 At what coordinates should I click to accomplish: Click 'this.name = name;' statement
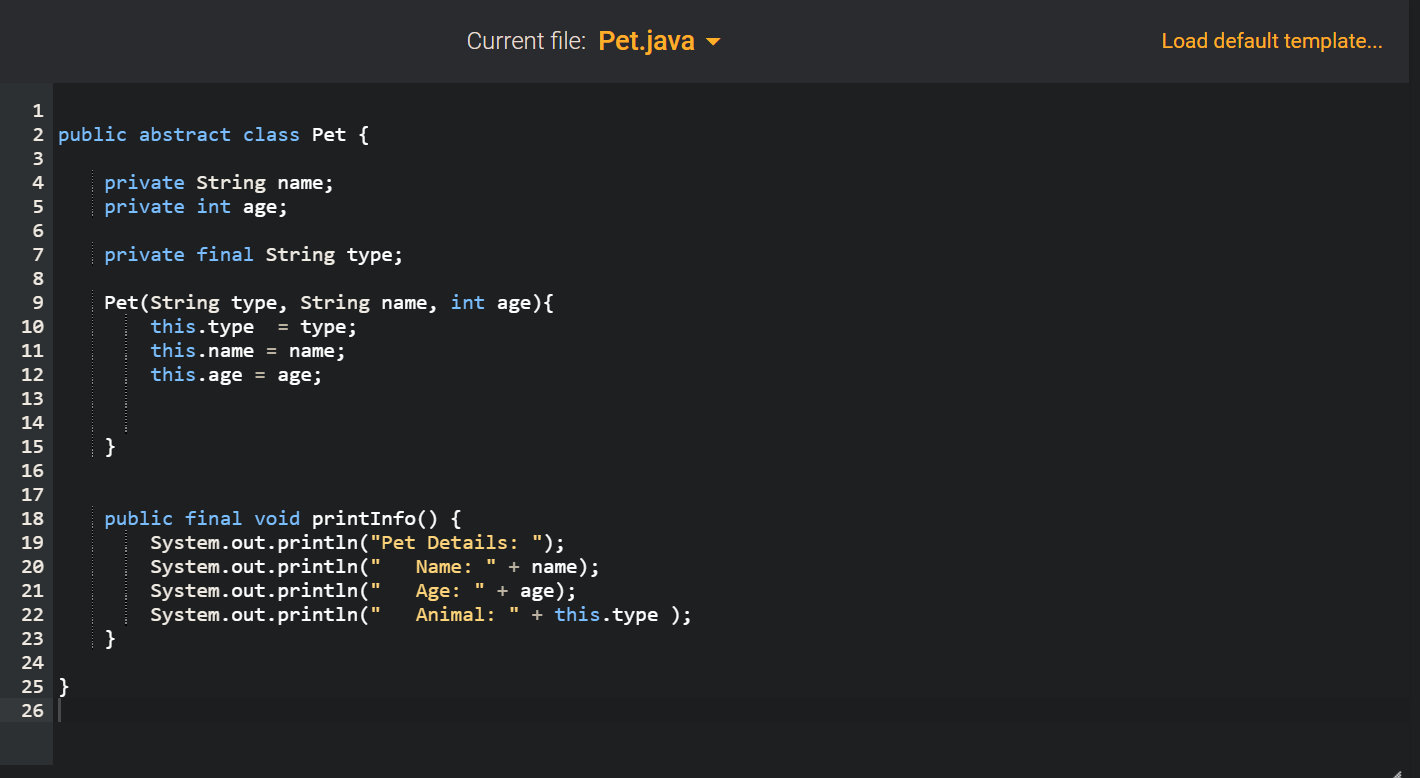tap(248, 350)
